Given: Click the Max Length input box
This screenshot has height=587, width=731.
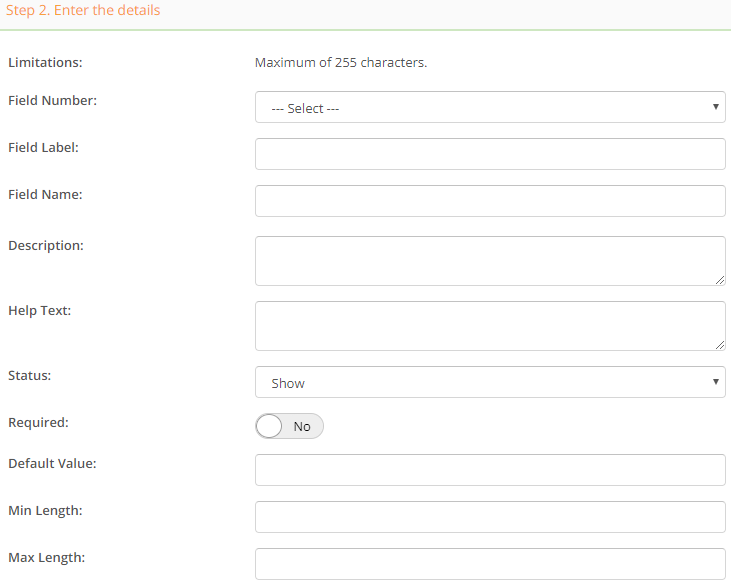Looking at the screenshot, I should [490, 564].
